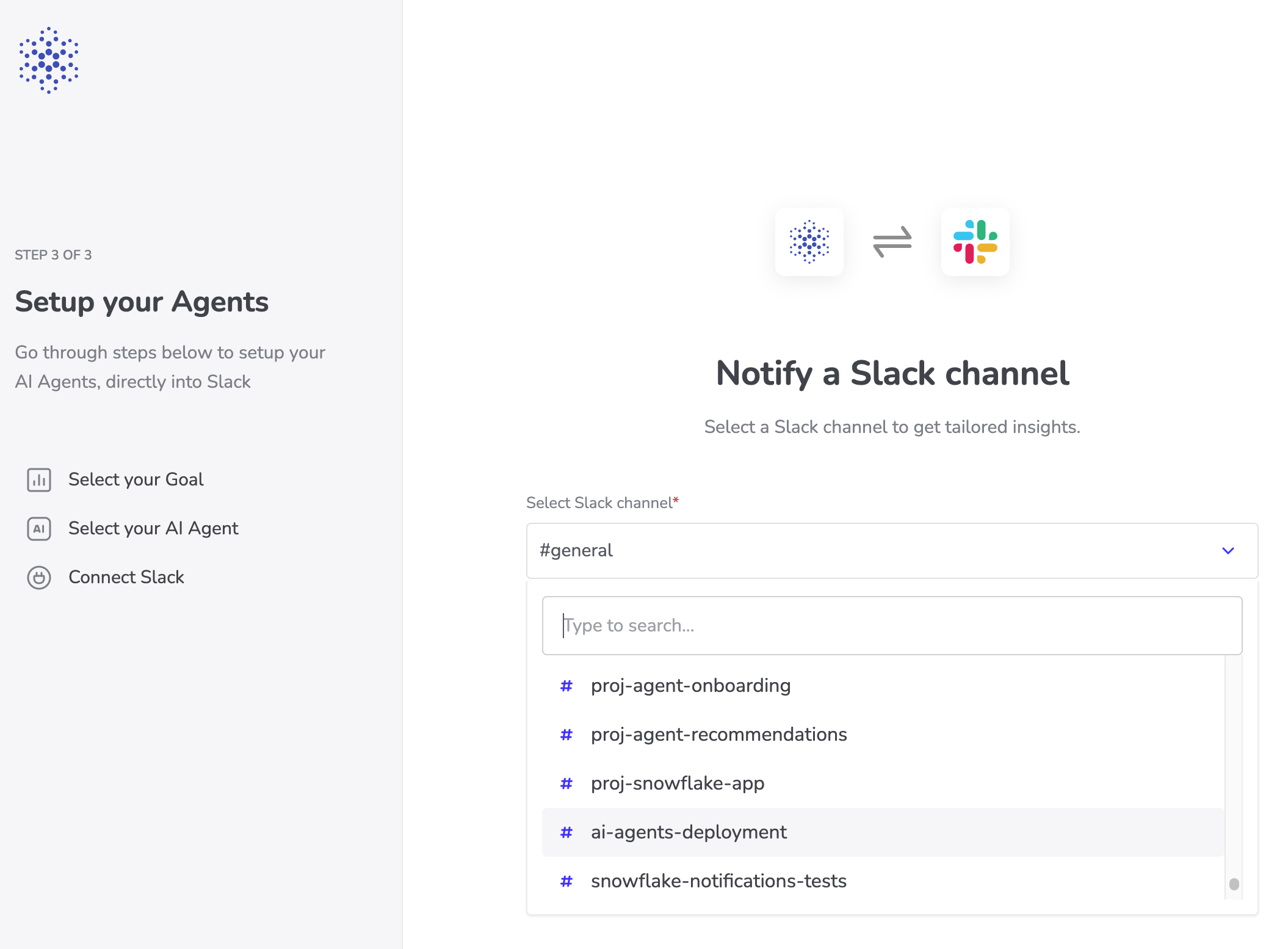This screenshot has width=1288, height=949.
Task: Click the STEP 3 OF 3 text
Action: pyautogui.click(x=53, y=255)
